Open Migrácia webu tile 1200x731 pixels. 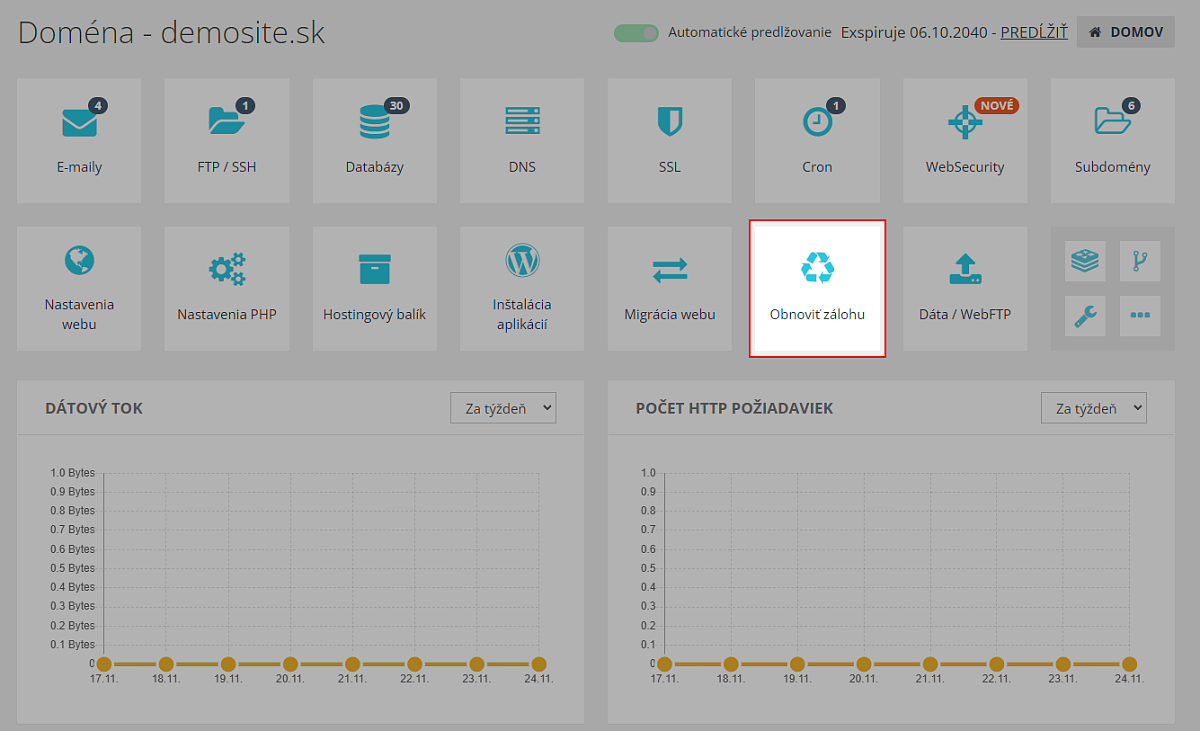[x=670, y=288]
